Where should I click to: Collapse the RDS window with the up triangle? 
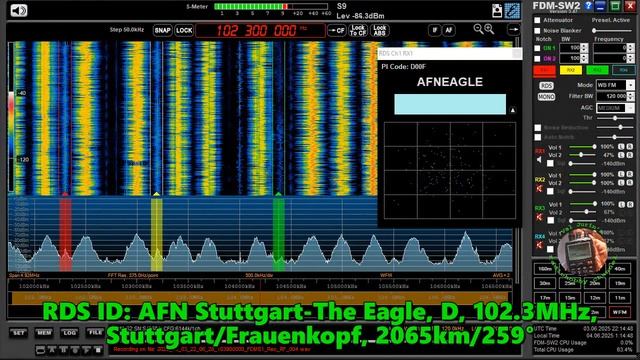(x=513, y=110)
